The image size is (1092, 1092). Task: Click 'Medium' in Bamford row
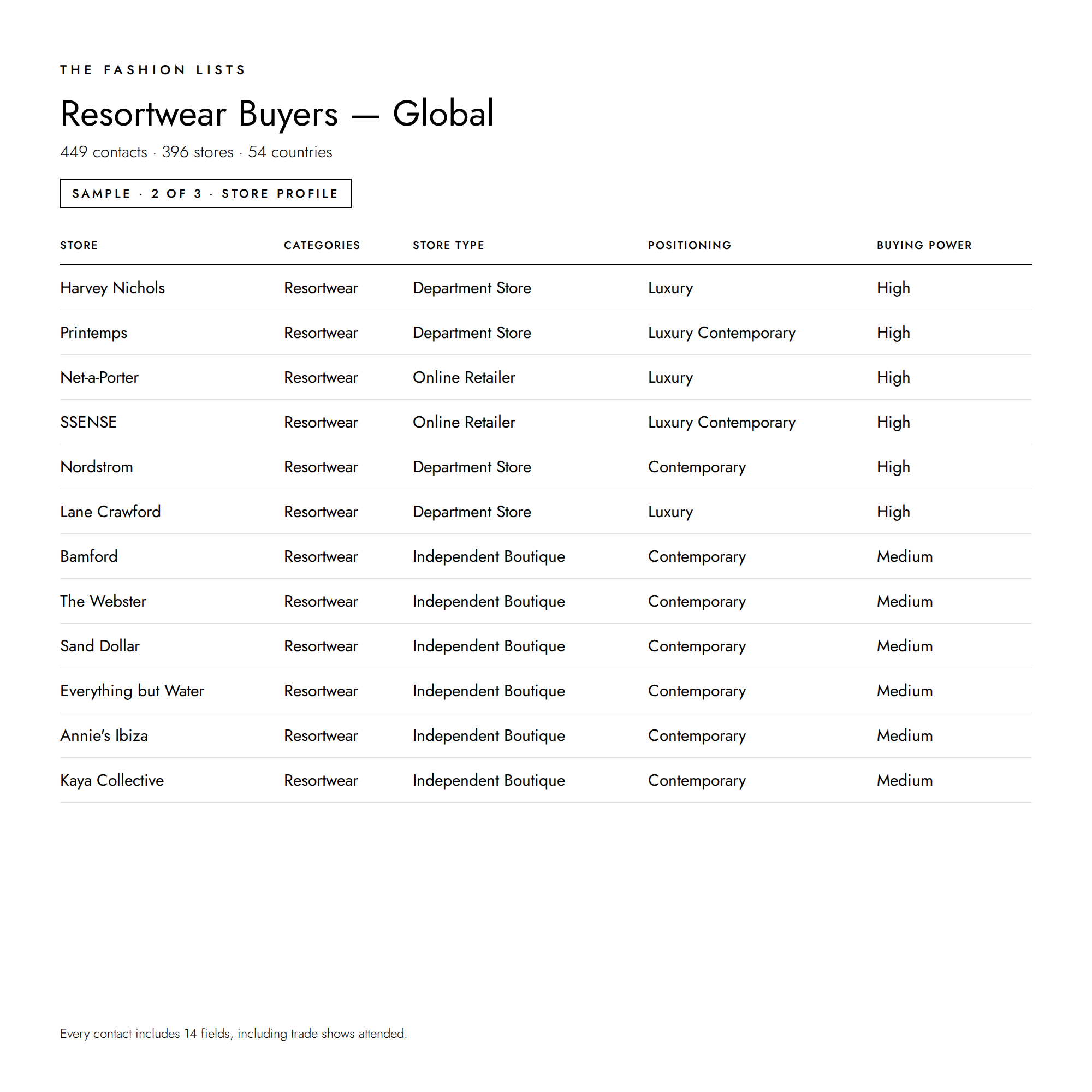(905, 556)
